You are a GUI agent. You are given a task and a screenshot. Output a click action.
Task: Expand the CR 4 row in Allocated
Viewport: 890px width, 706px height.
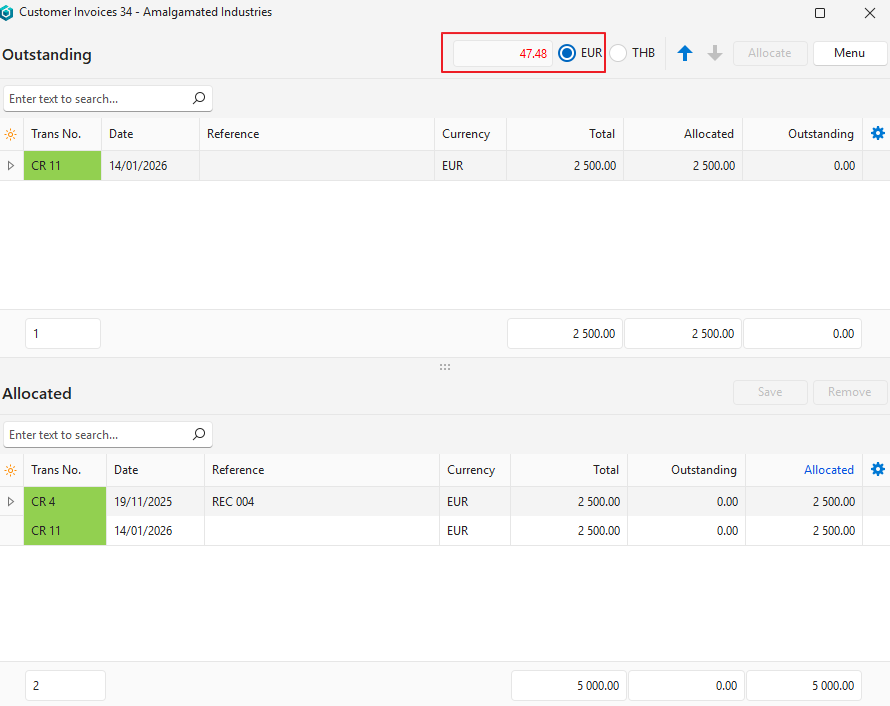point(11,502)
